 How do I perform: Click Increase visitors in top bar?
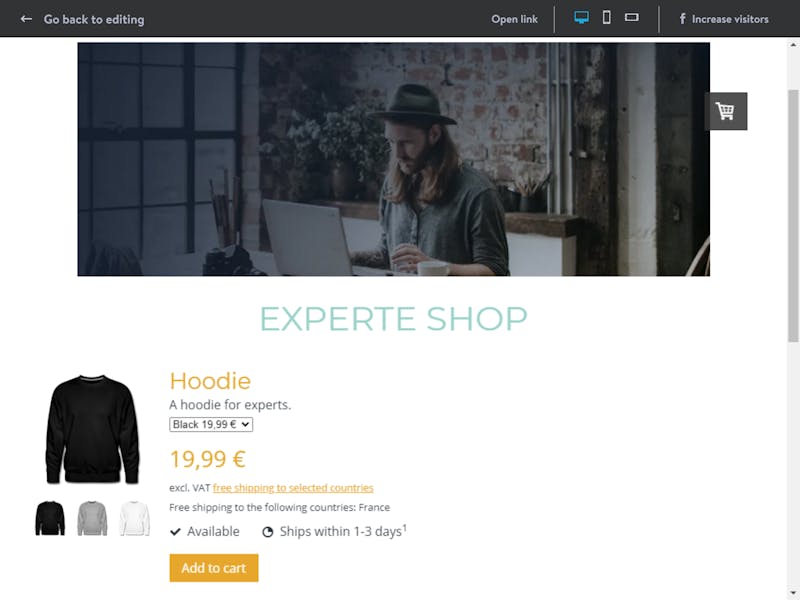tap(730, 19)
